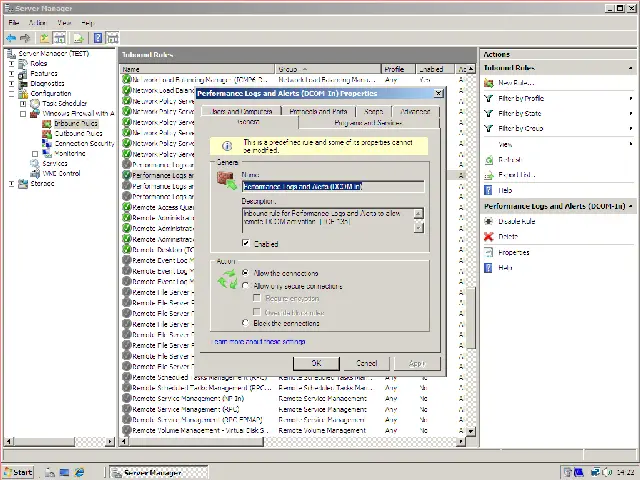The image size is (640, 480).
Task: Click the Task Scheduler clock icon
Action: [x=35, y=104]
